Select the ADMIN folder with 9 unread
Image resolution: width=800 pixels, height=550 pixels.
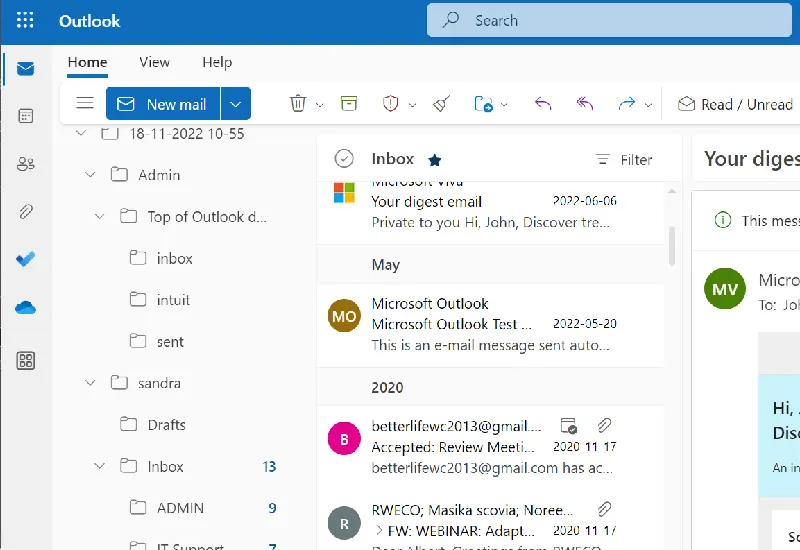[180, 508]
